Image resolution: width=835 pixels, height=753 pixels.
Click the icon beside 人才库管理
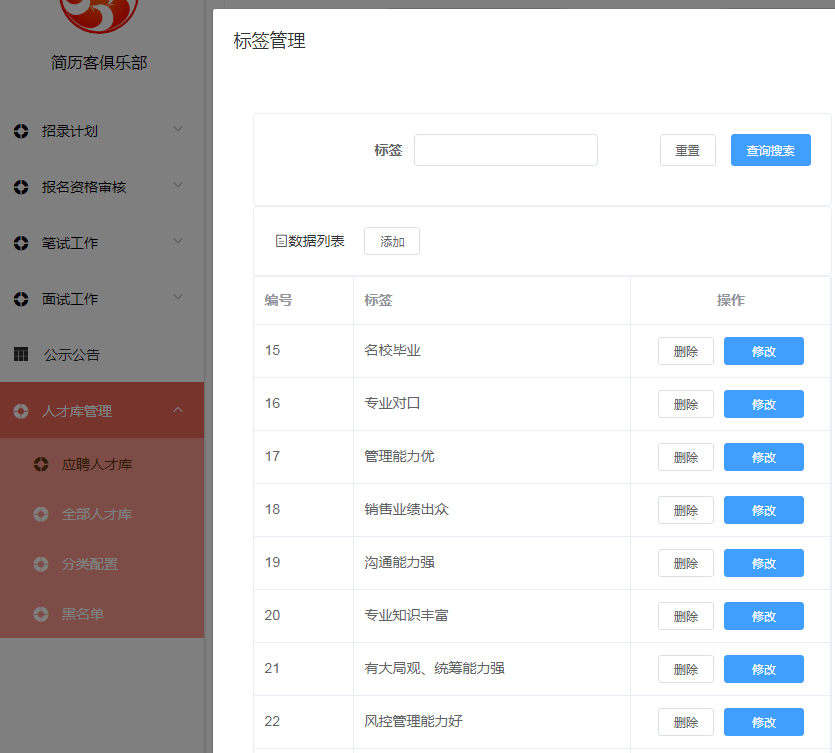tap(21, 411)
